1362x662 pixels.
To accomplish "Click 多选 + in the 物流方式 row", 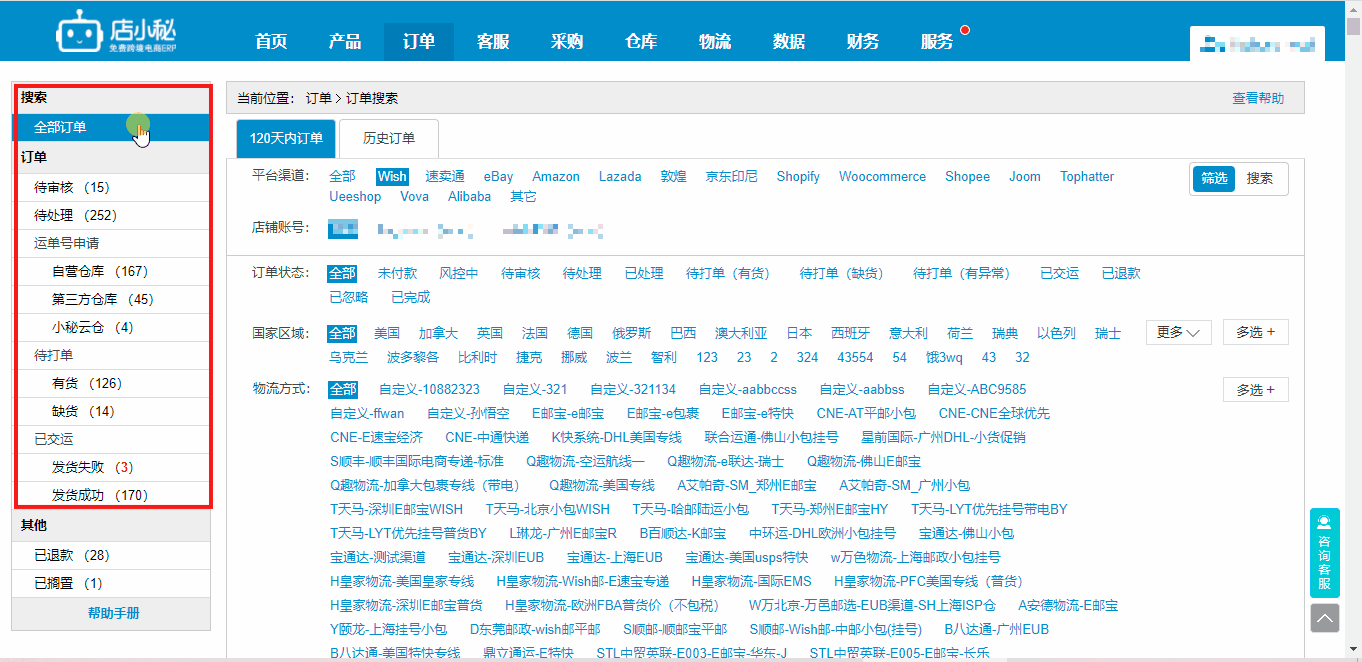I will pos(1256,389).
